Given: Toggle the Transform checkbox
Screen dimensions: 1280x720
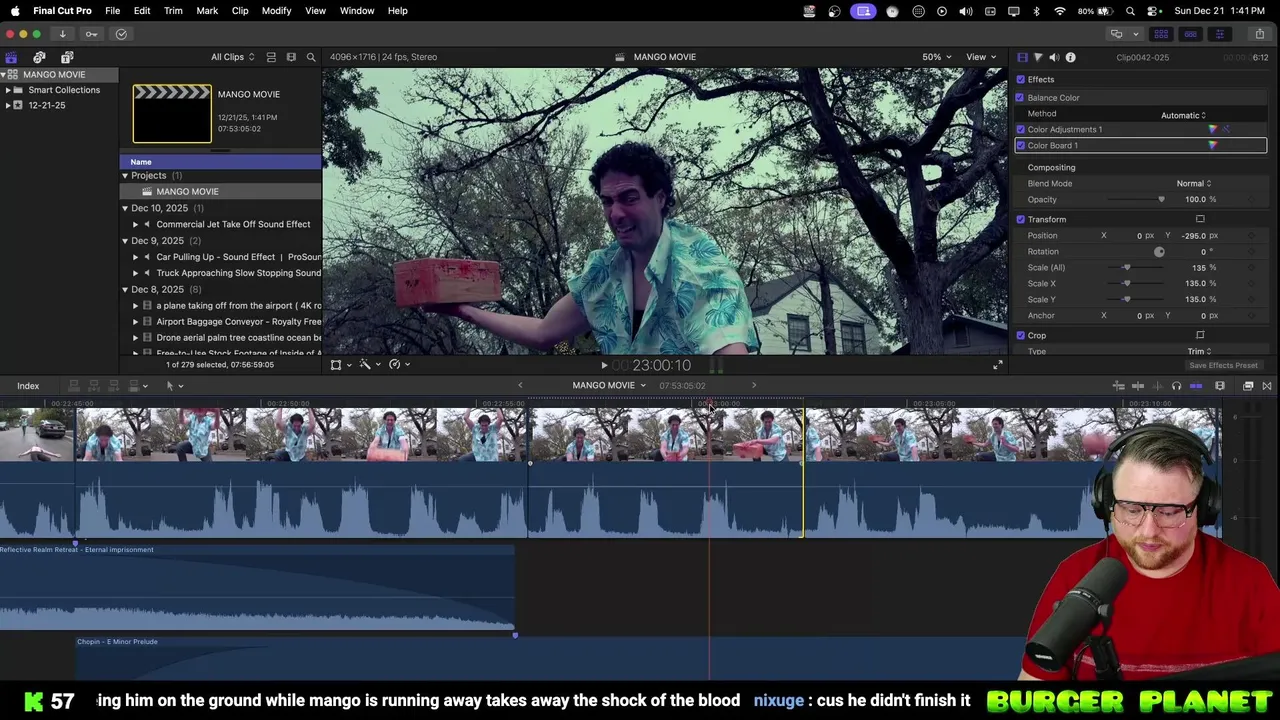Looking at the screenshot, I should coord(1021,219).
